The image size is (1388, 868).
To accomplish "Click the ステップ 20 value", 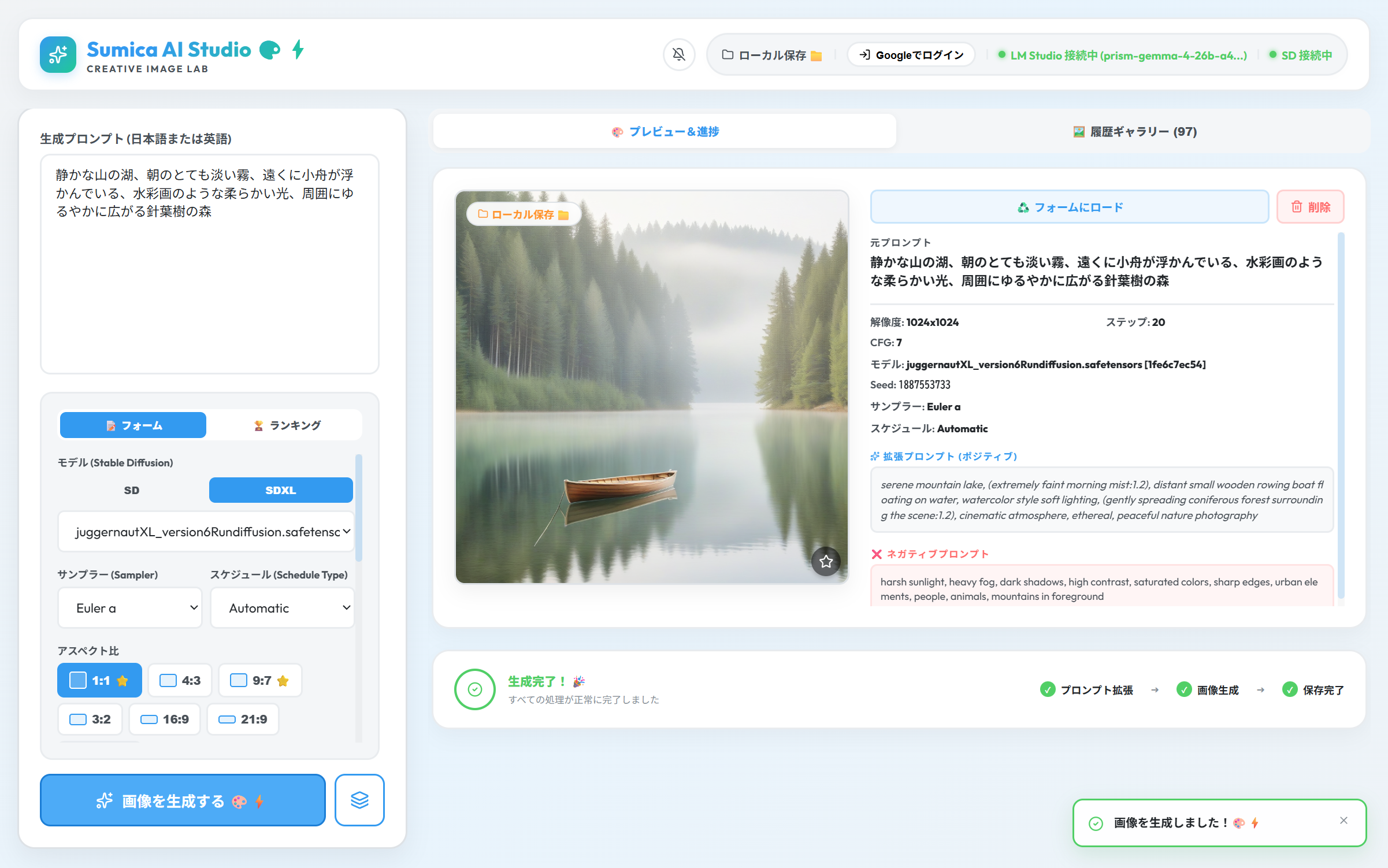I will click(1159, 322).
